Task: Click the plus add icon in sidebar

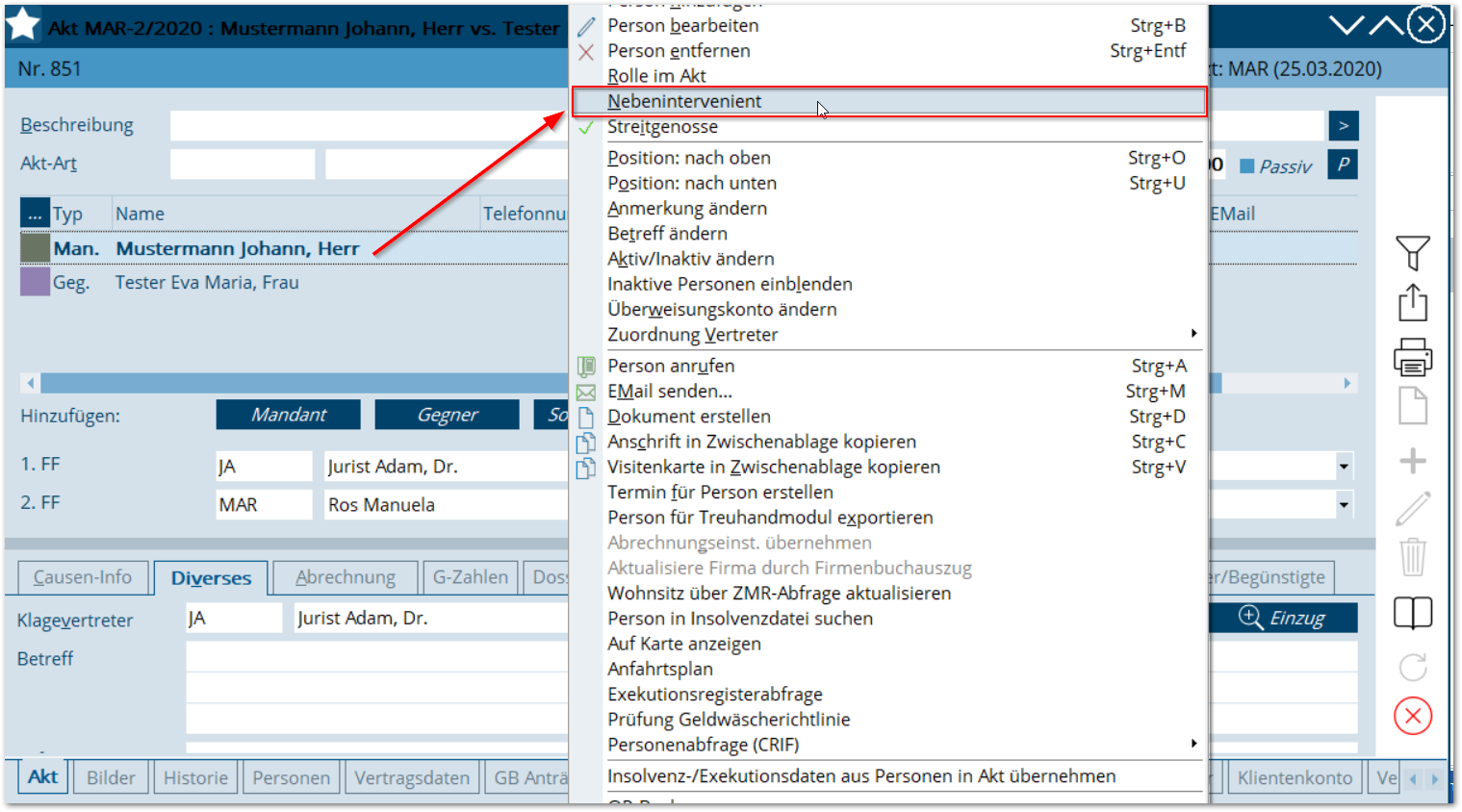Action: [x=1412, y=461]
